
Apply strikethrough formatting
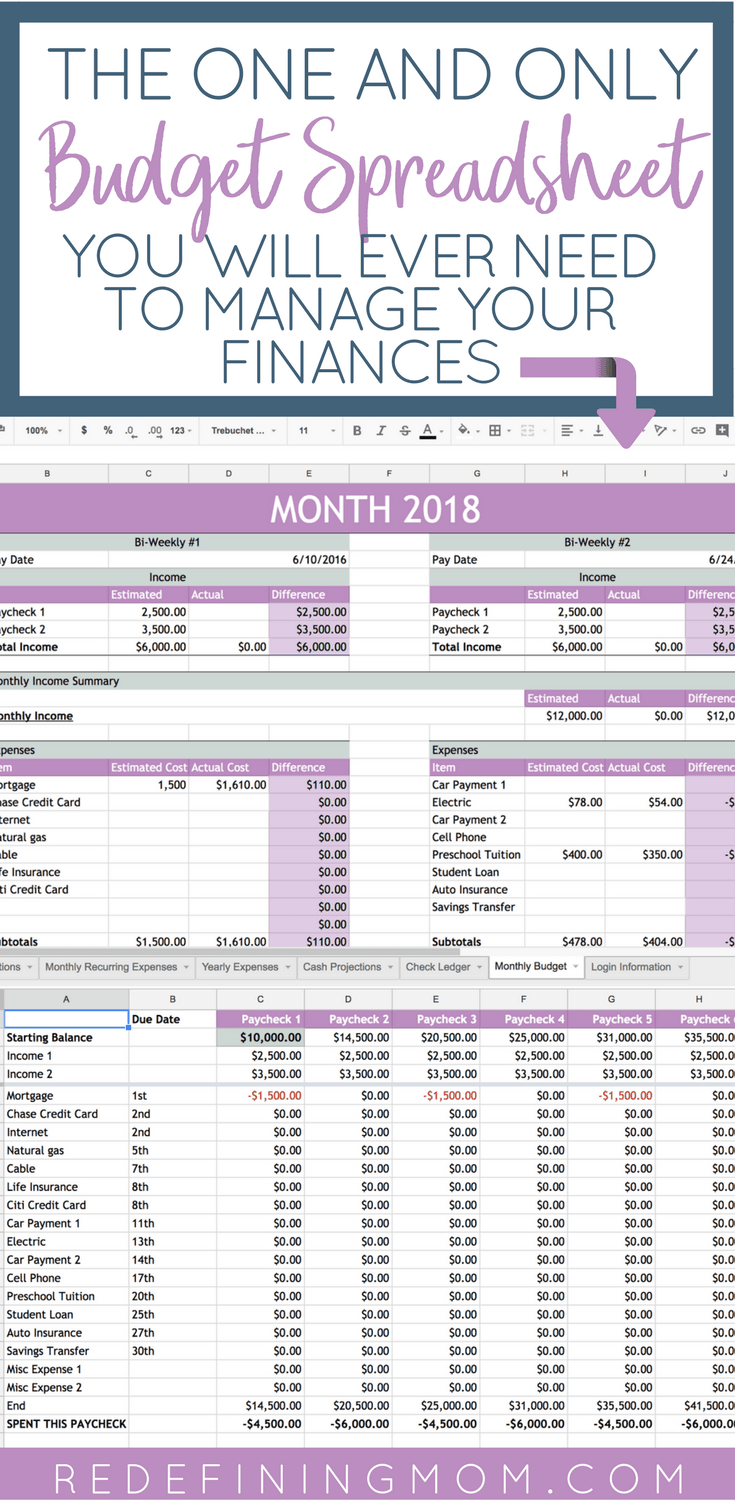tap(405, 430)
